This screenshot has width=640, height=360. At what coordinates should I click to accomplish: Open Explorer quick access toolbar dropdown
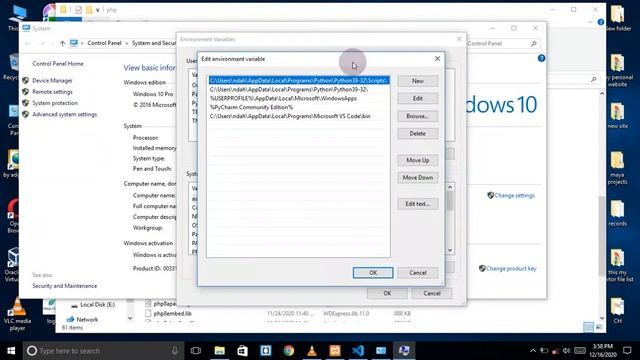coord(98,10)
